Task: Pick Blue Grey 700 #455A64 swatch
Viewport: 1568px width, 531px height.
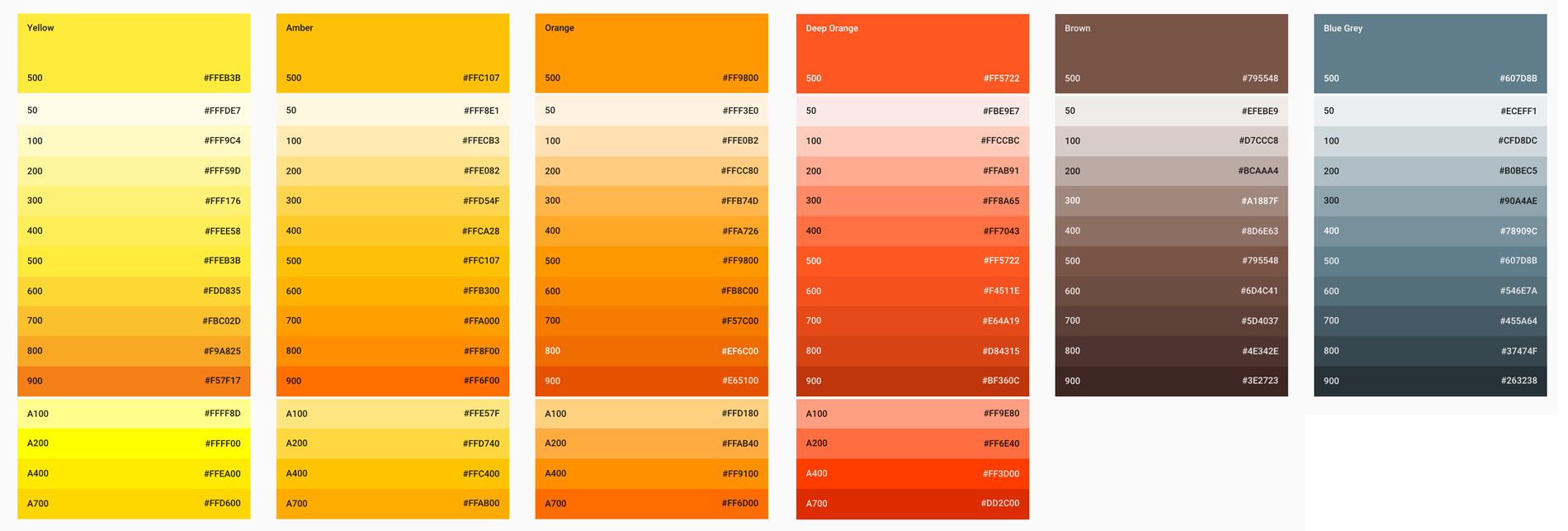Action: 1430,320
